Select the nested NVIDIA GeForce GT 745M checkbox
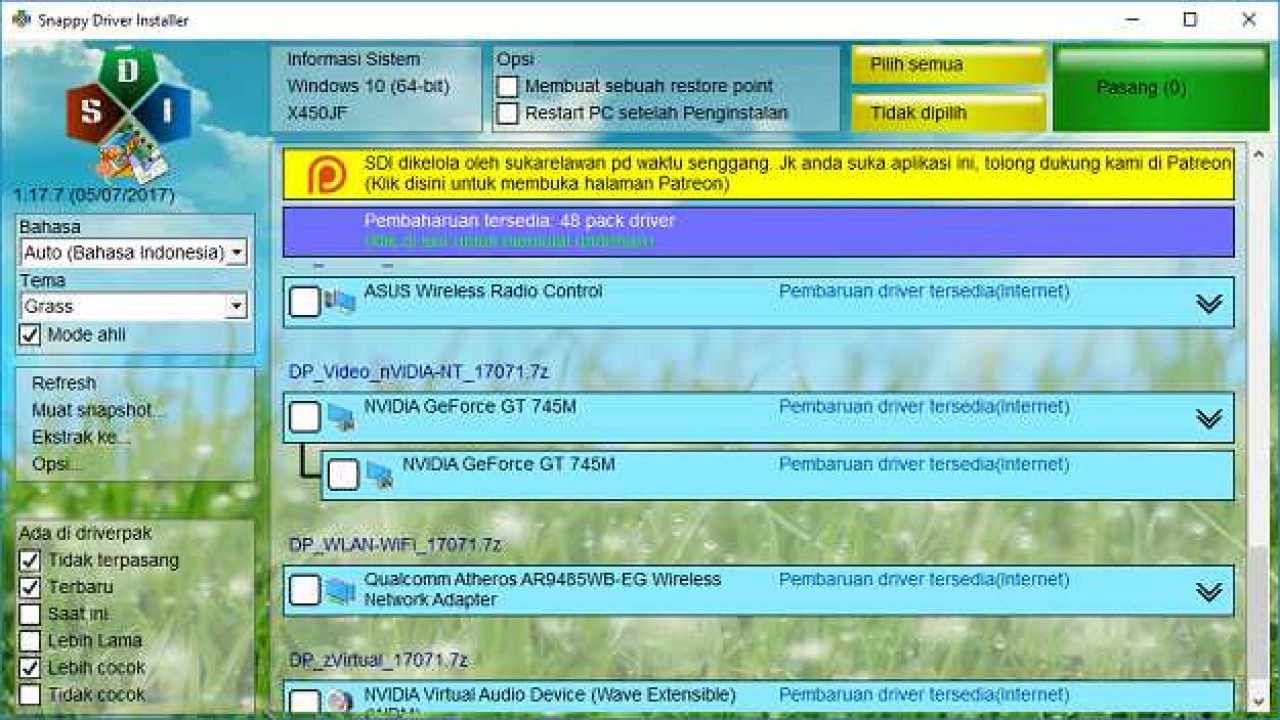1280x720 pixels. point(343,475)
